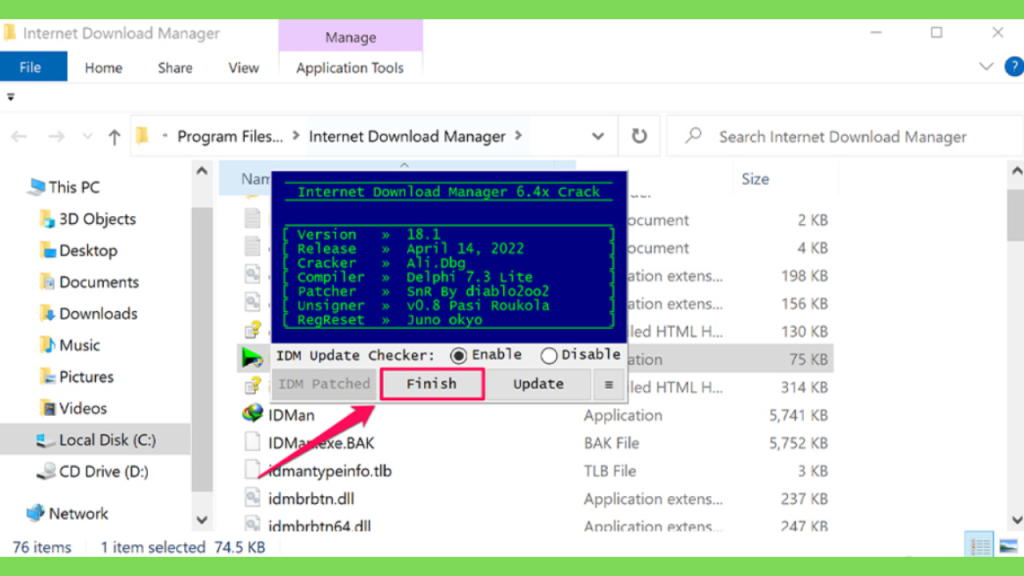This screenshot has width=1024, height=576.
Task: Switch to large thumbnails view layout
Action: pos(1008,546)
